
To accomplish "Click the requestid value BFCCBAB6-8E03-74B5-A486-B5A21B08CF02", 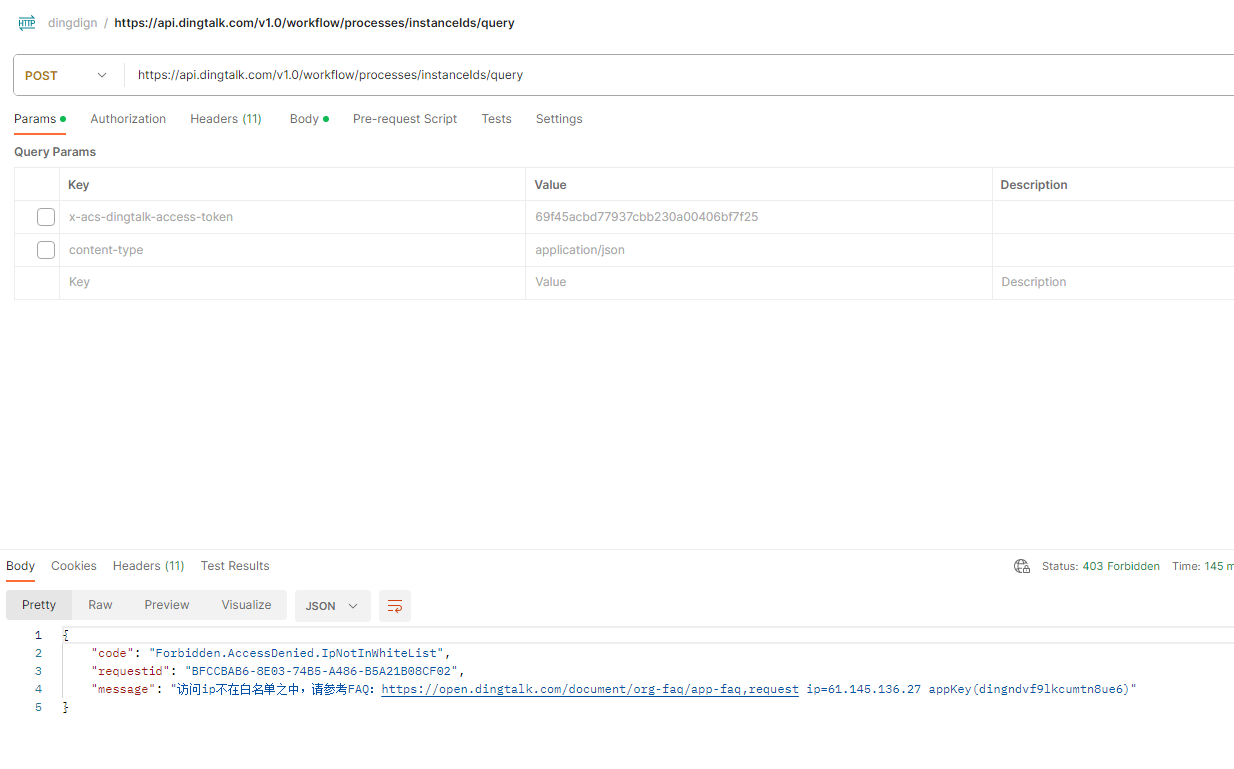I will [322, 671].
